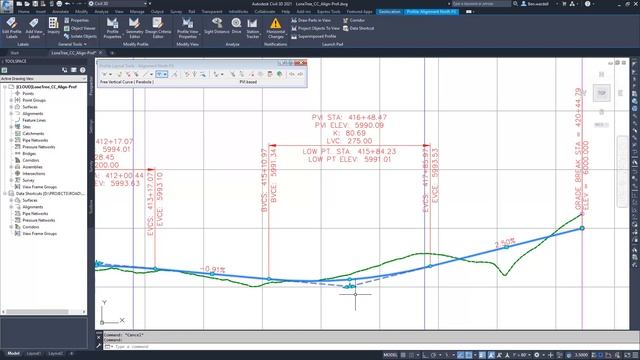Screen dimensions: 640x360
Task: Click Draw Parts in View button
Action: (x=311, y=20)
